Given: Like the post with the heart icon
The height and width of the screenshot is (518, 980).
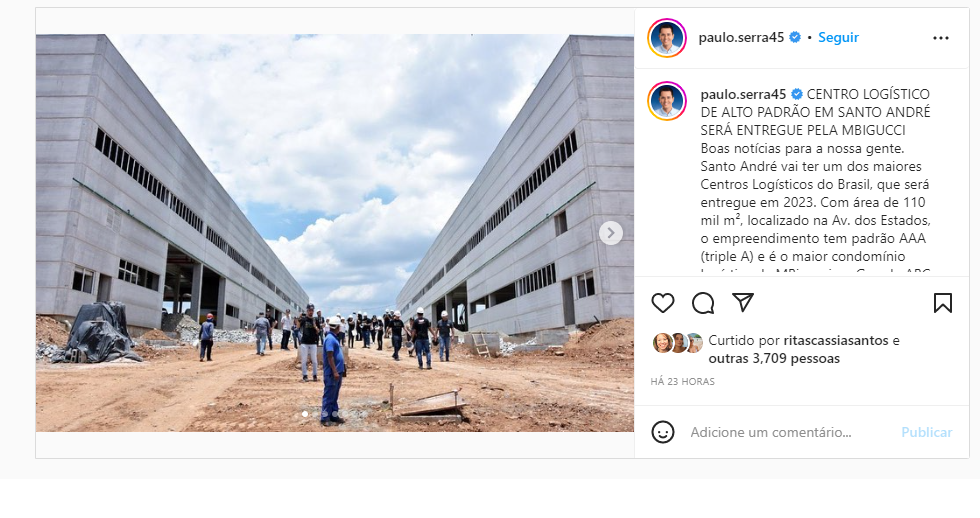Looking at the screenshot, I should (x=662, y=303).
